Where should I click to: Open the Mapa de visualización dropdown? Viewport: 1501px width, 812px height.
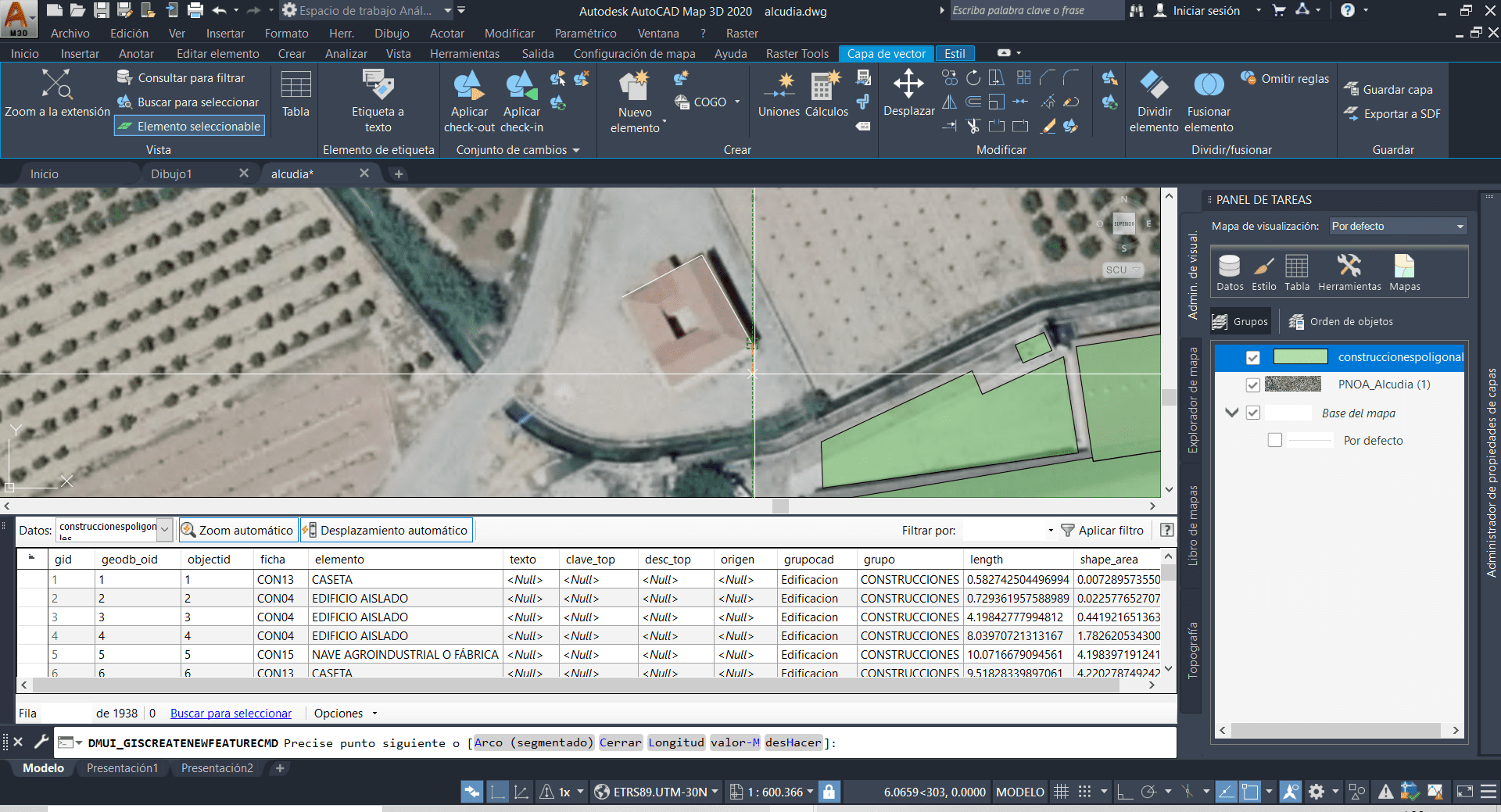(x=1459, y=226)
